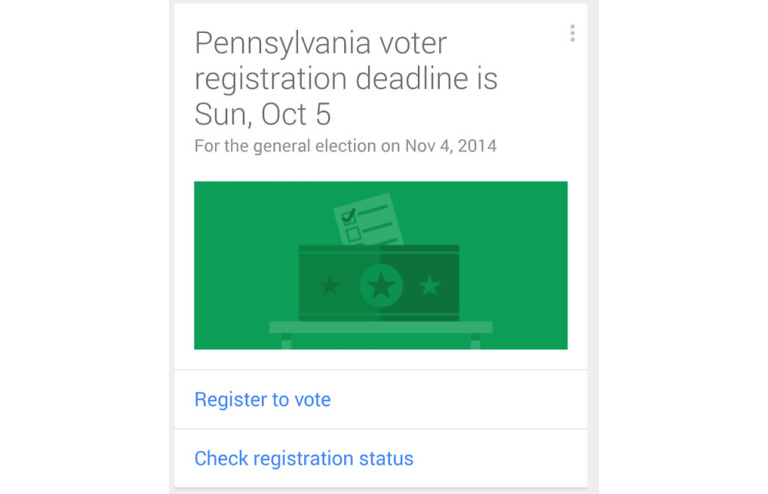Screen dimensions: 768x494
Task: Click the line beside the checked ballot box
Action: point(376,211)
